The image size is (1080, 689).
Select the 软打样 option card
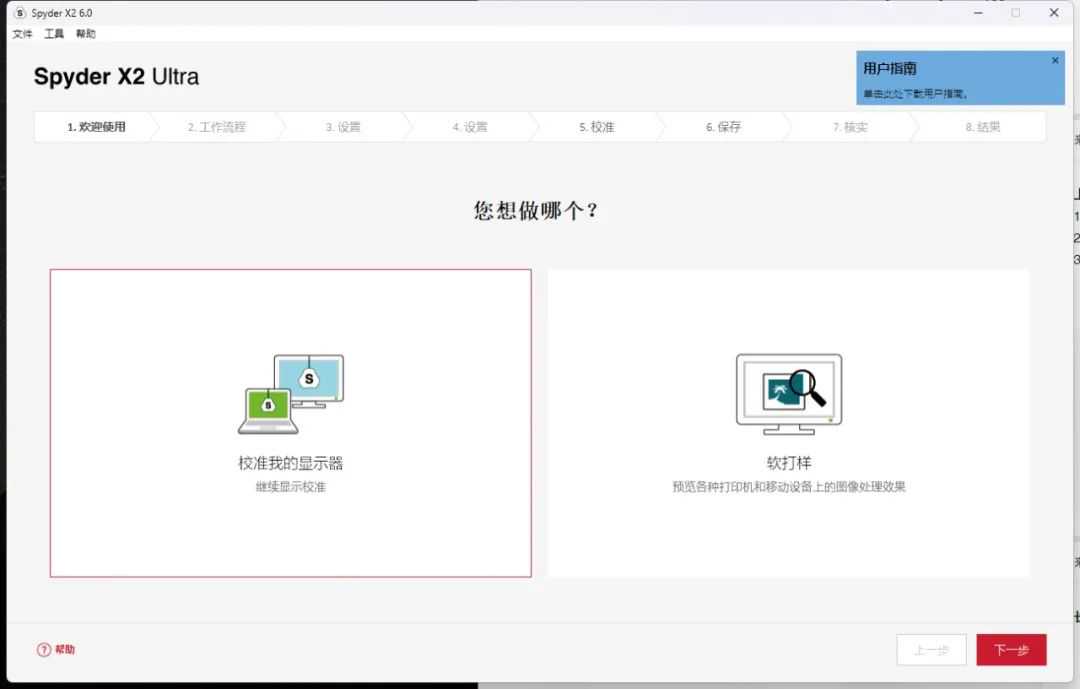(788, 423)
